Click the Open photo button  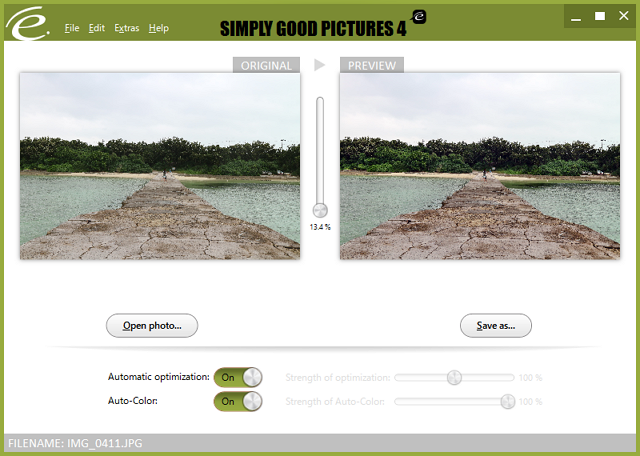(152, 325)
